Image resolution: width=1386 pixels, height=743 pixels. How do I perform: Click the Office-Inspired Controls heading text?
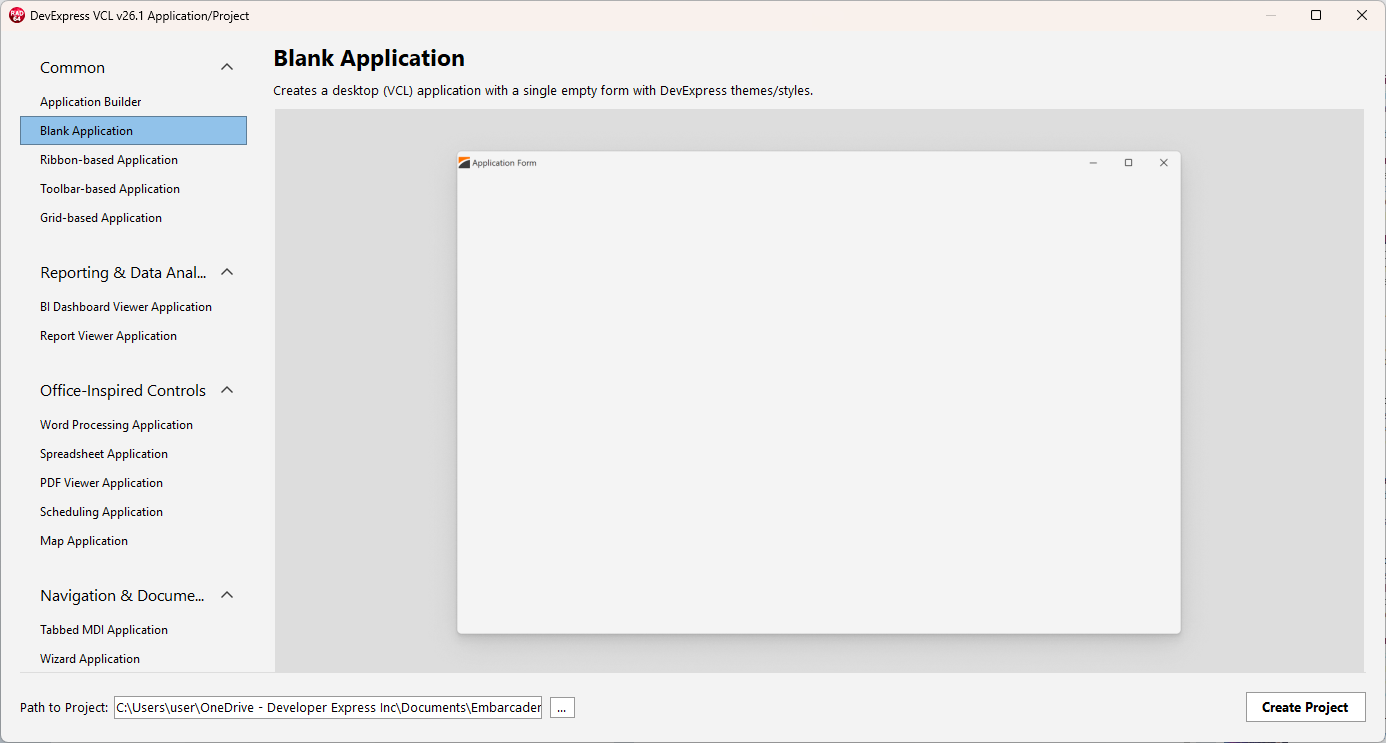(123, 391)
